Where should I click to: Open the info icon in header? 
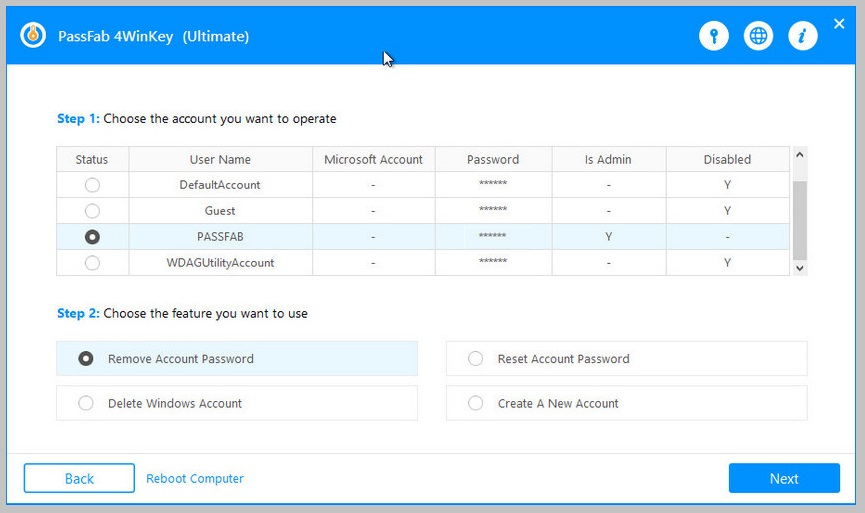point(803,36)
